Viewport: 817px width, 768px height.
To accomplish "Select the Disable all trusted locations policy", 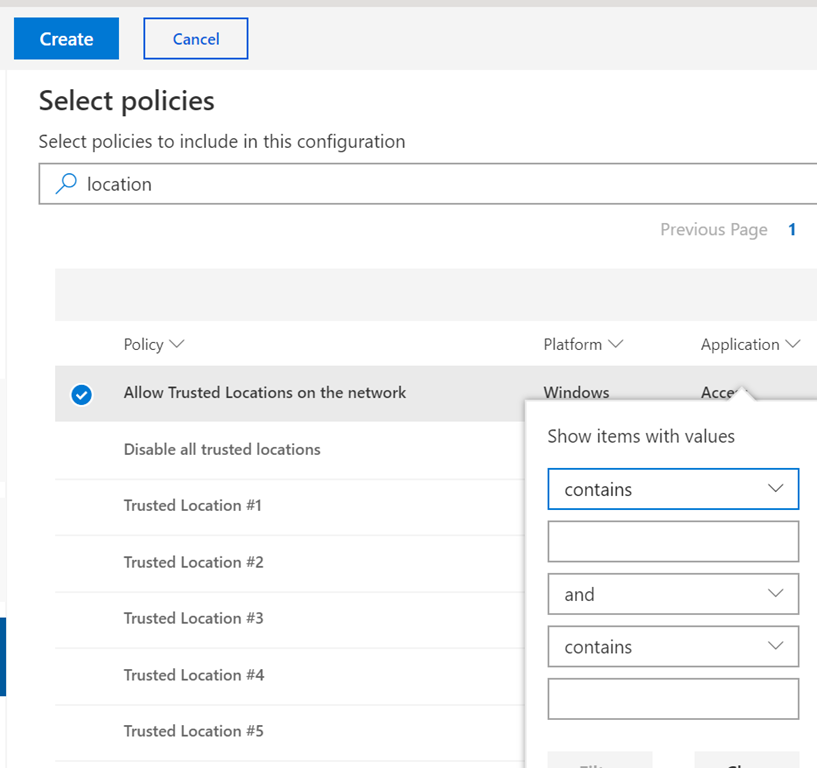I will [x=222, y=449].
